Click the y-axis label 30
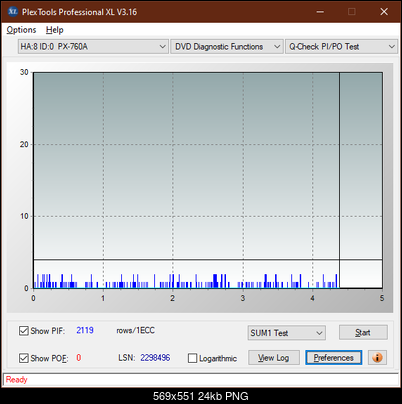 (x=24, y=72)
